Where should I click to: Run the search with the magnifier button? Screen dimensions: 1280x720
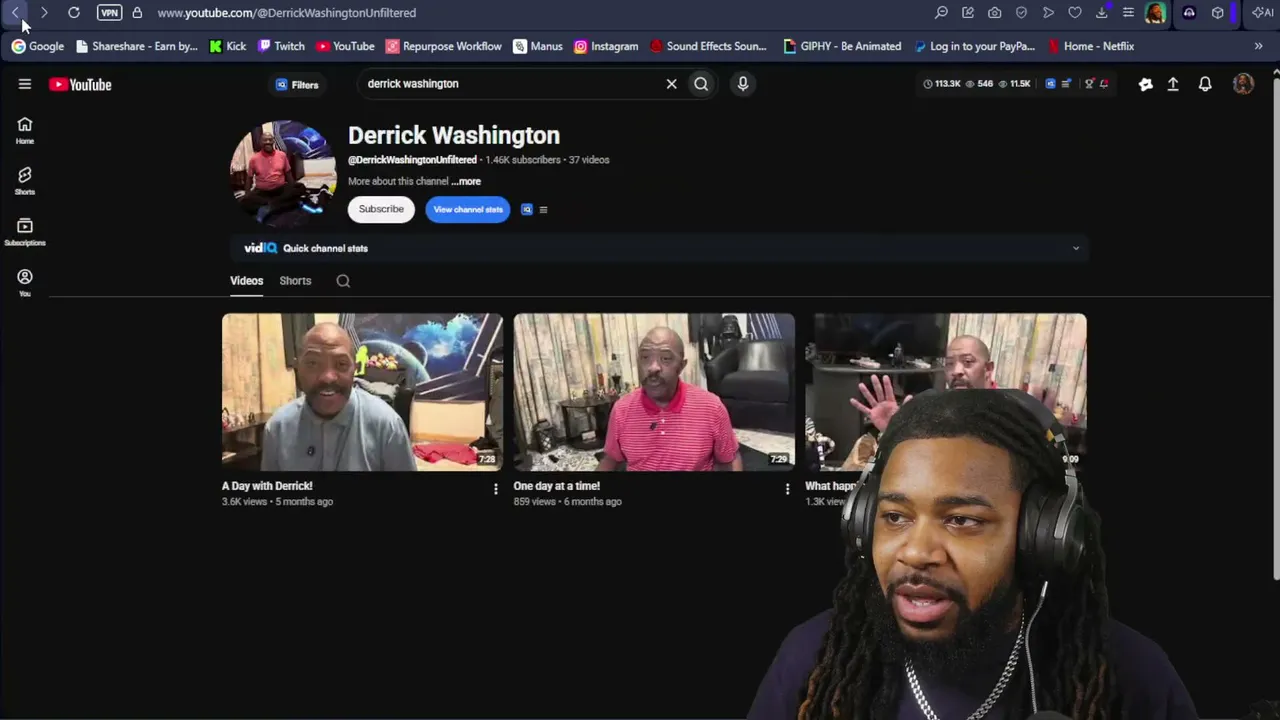(701, 84)
